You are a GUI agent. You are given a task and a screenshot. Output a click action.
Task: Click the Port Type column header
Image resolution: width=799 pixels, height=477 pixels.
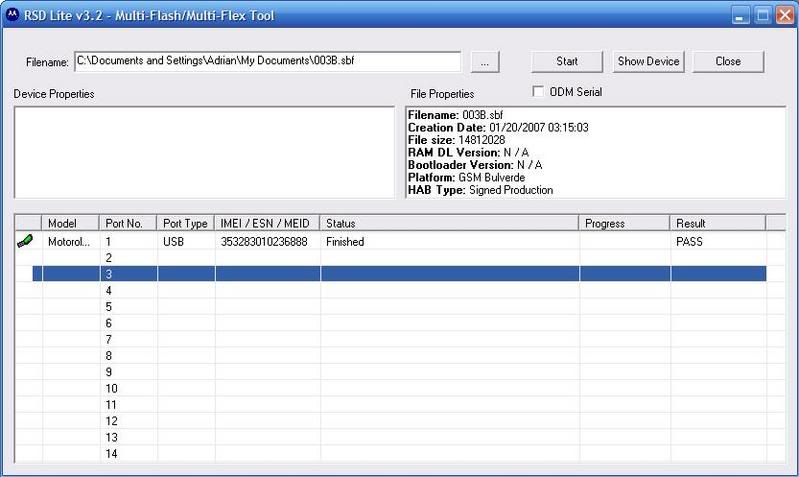185,223
